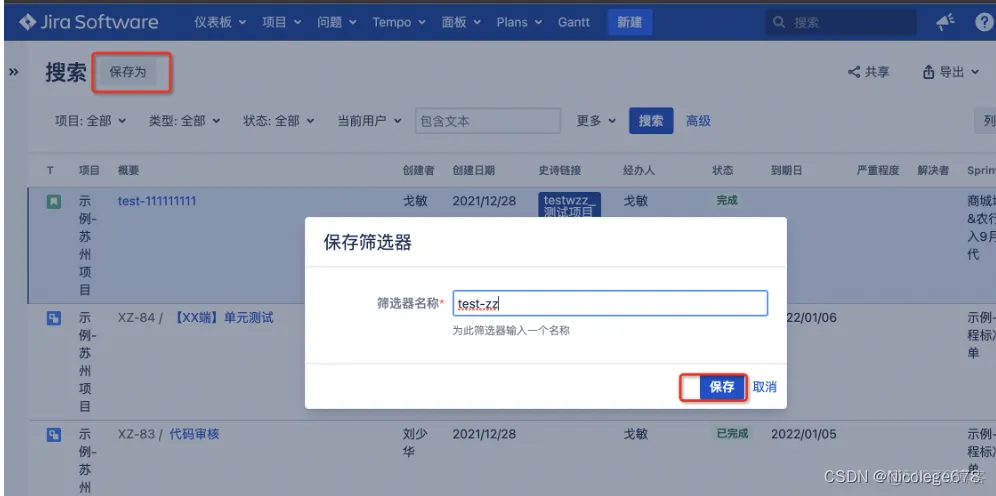The image size is (996, 496).
Task: Click the due date 2022/01/05
Action: [804, 434]
